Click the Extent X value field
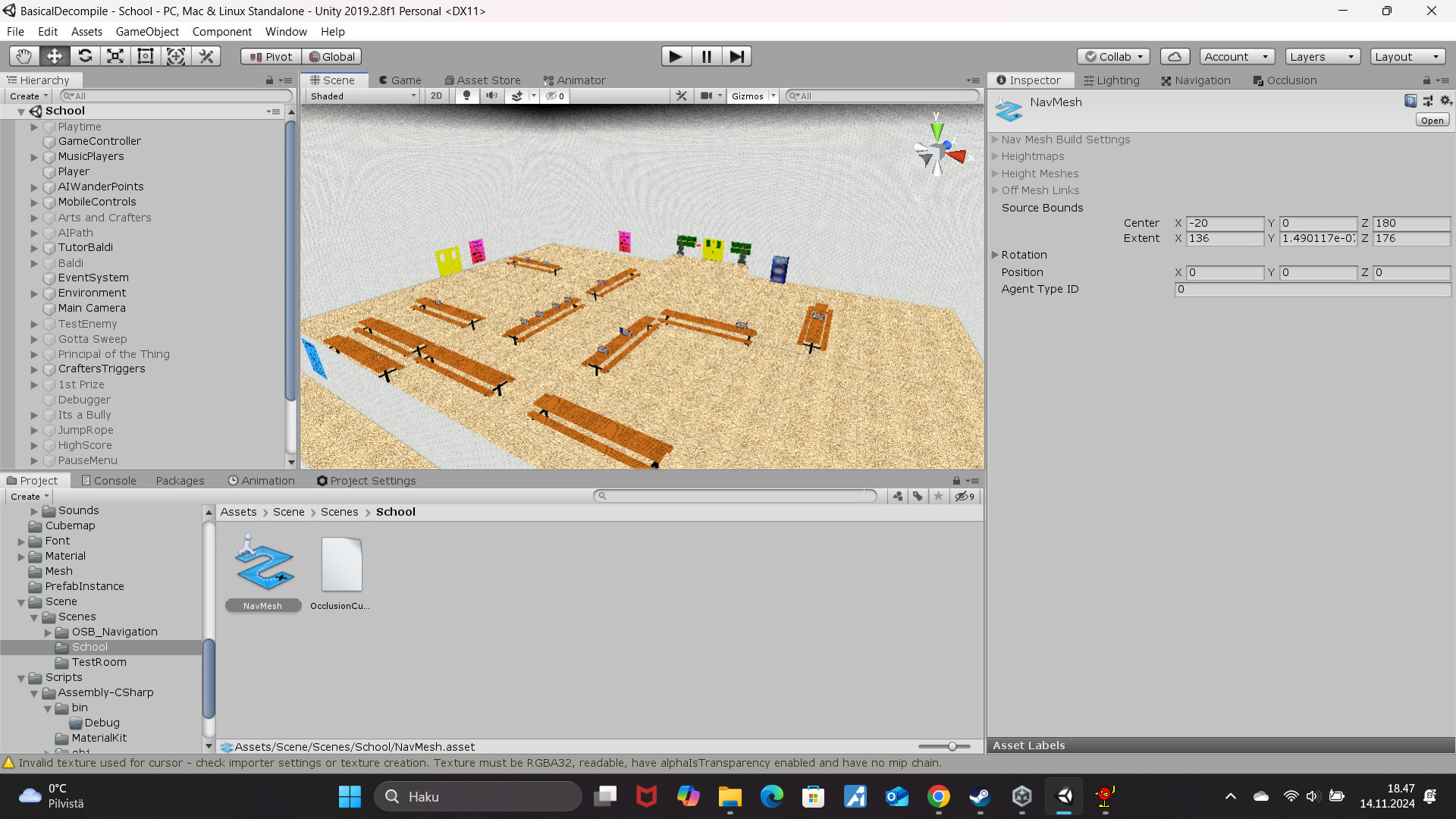Viewport: 1456px width, 819px height. (x=1225, y=238)
